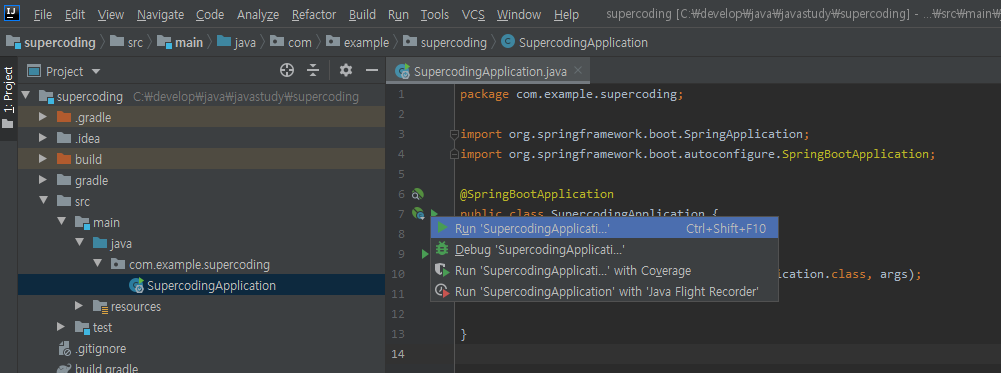
Task: Click the Spring gutter icon on line 7
Action: coord(418,214)
